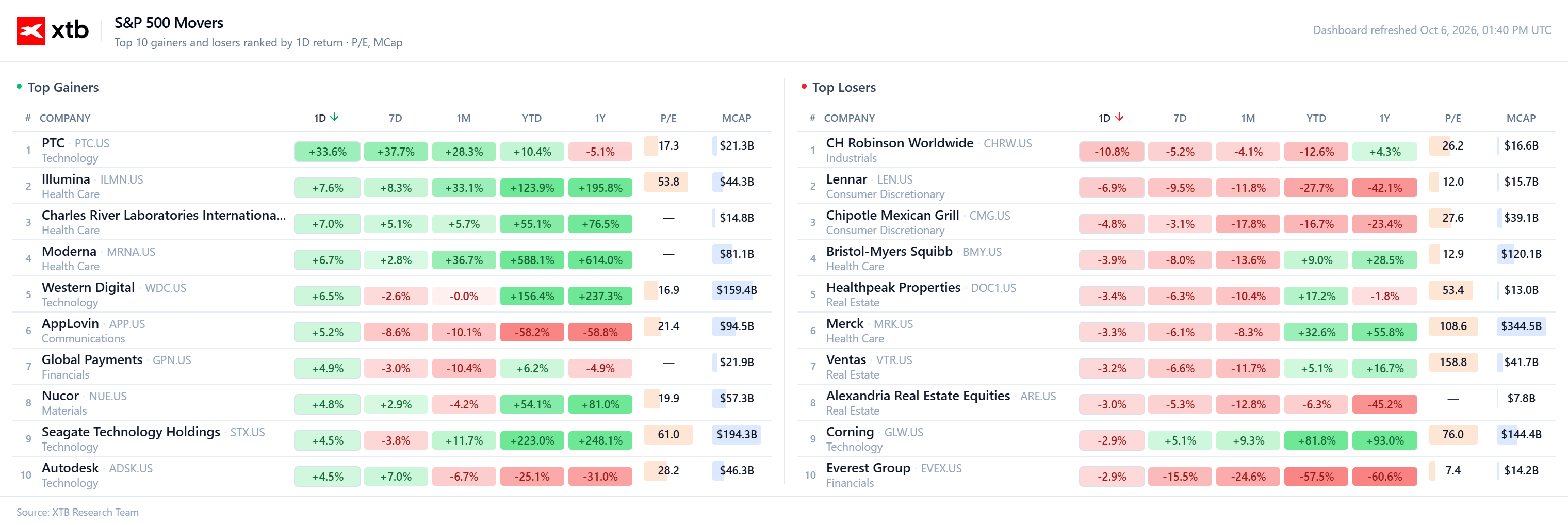Sort Top Losers by P/E column header

click(x=1452, y=118)
